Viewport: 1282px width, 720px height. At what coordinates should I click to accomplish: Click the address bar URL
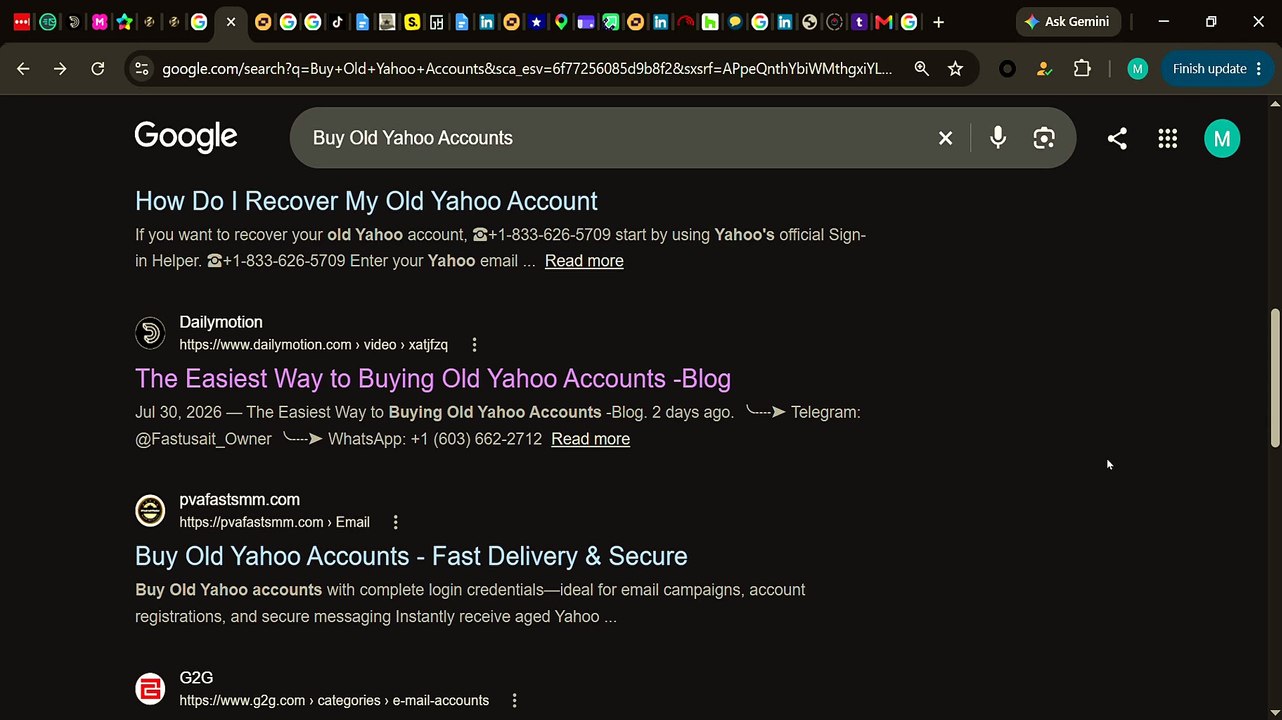527,69
